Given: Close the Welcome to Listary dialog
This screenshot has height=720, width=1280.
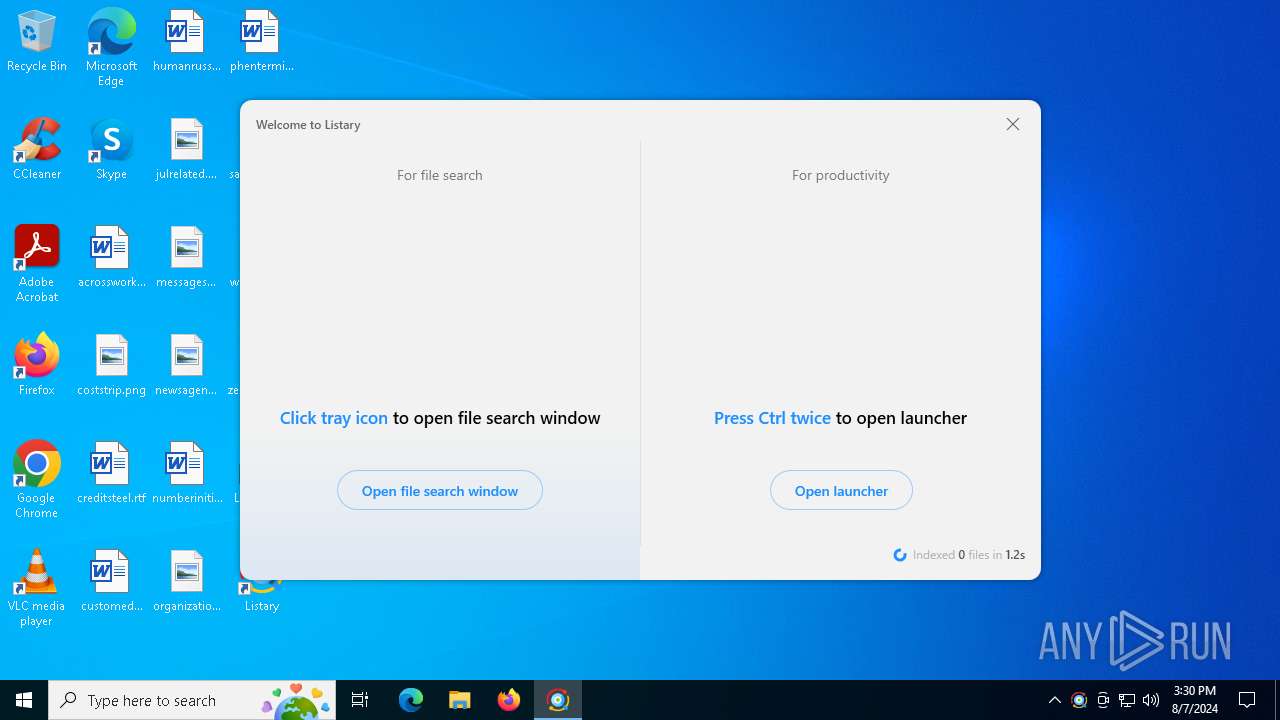Looking at the screenshot, I should click(x=1013, y=124).
